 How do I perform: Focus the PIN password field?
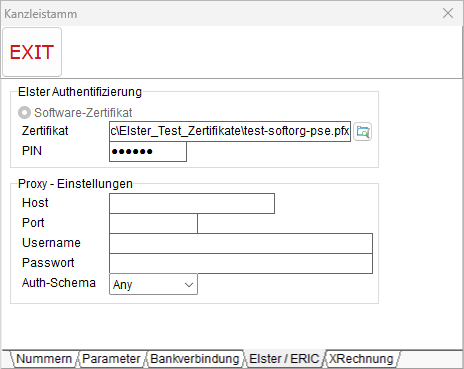[148, 152]
